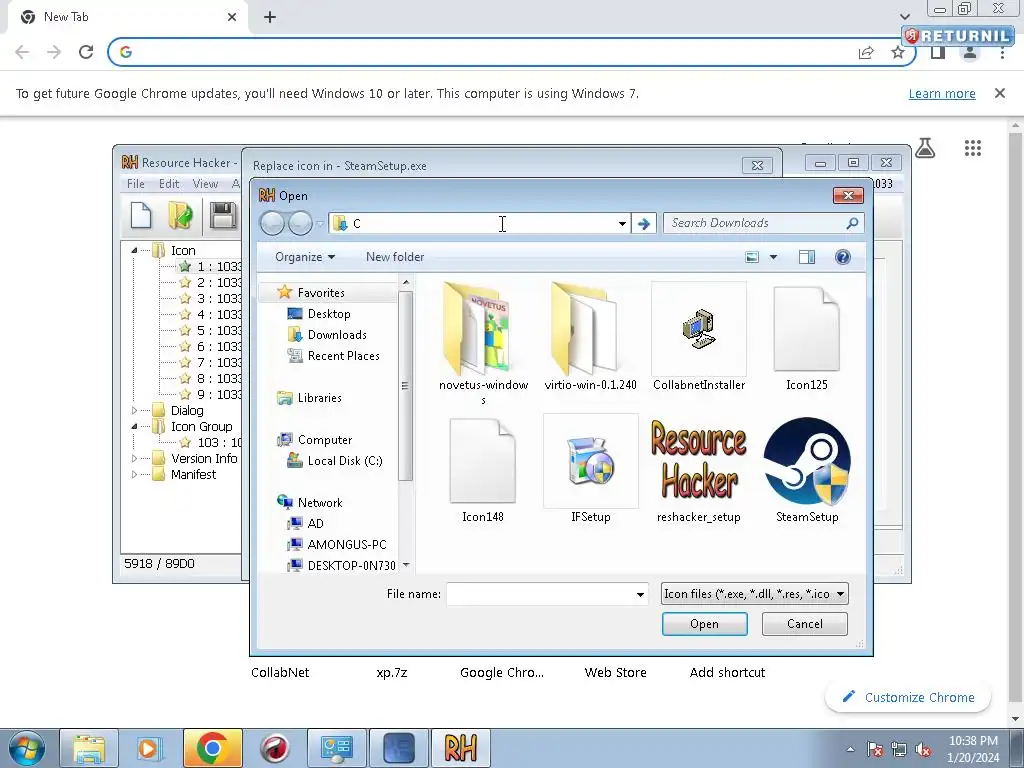Screen dimensions: 1024x768
Task: Open the Organize dropdown menu
Action: coord(305,257)
